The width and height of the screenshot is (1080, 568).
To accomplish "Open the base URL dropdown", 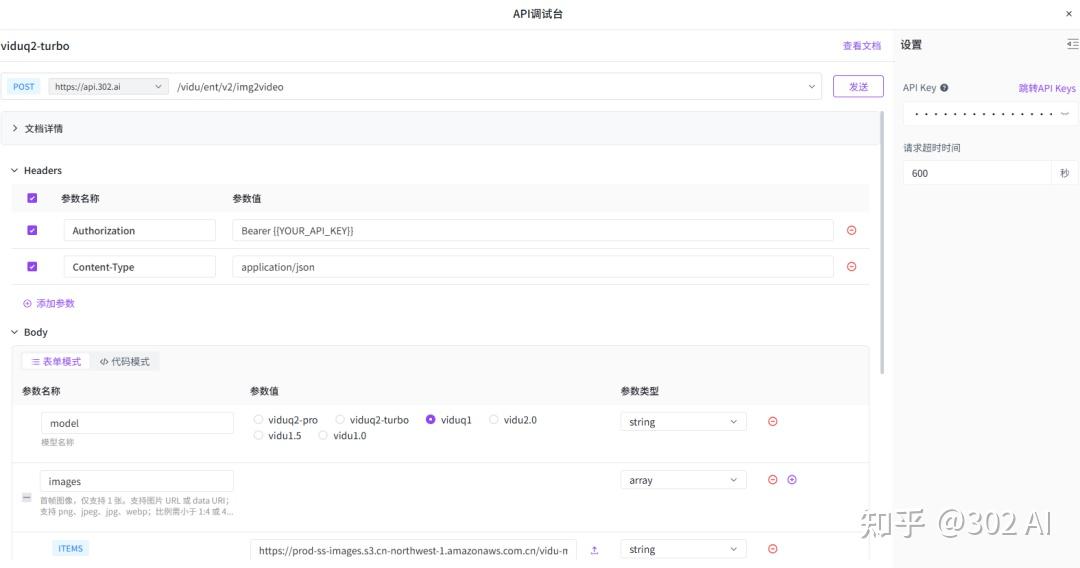I will pyautogui.click(x=108, y=87).
